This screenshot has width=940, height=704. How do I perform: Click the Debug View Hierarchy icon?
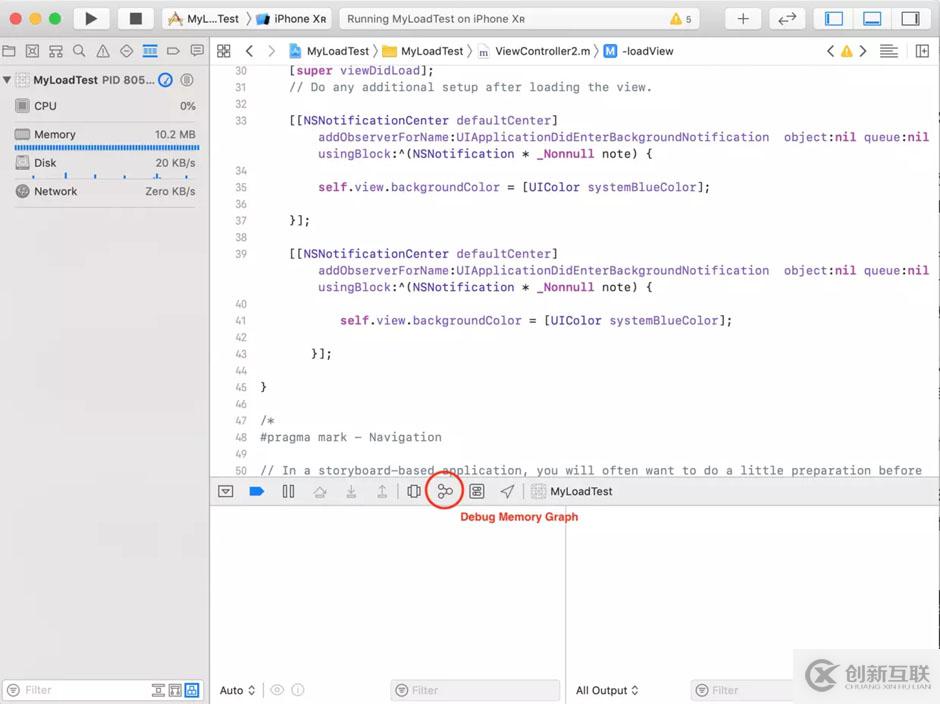pyautogui.click(x=413, y=491)
